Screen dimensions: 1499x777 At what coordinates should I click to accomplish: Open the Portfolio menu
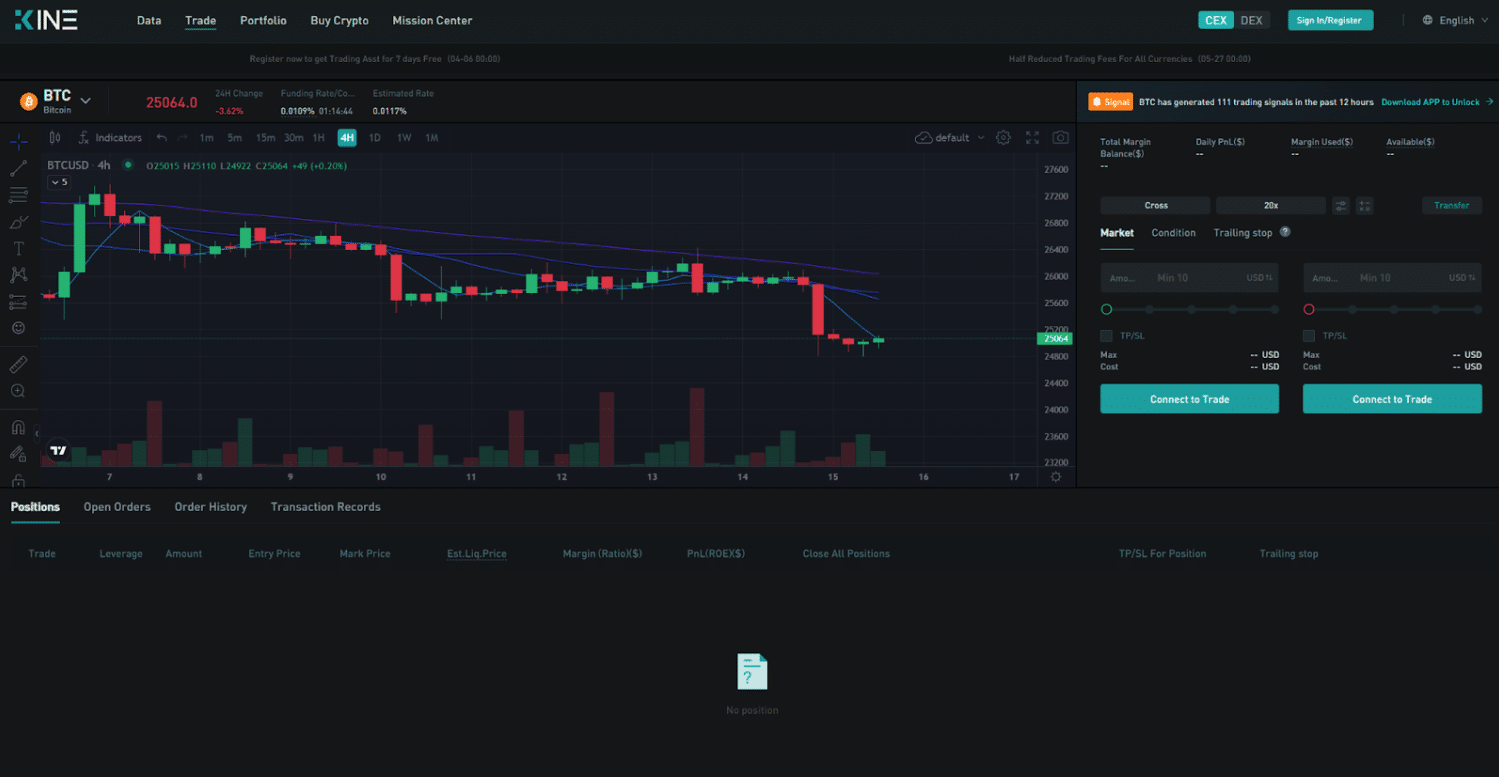263,20
